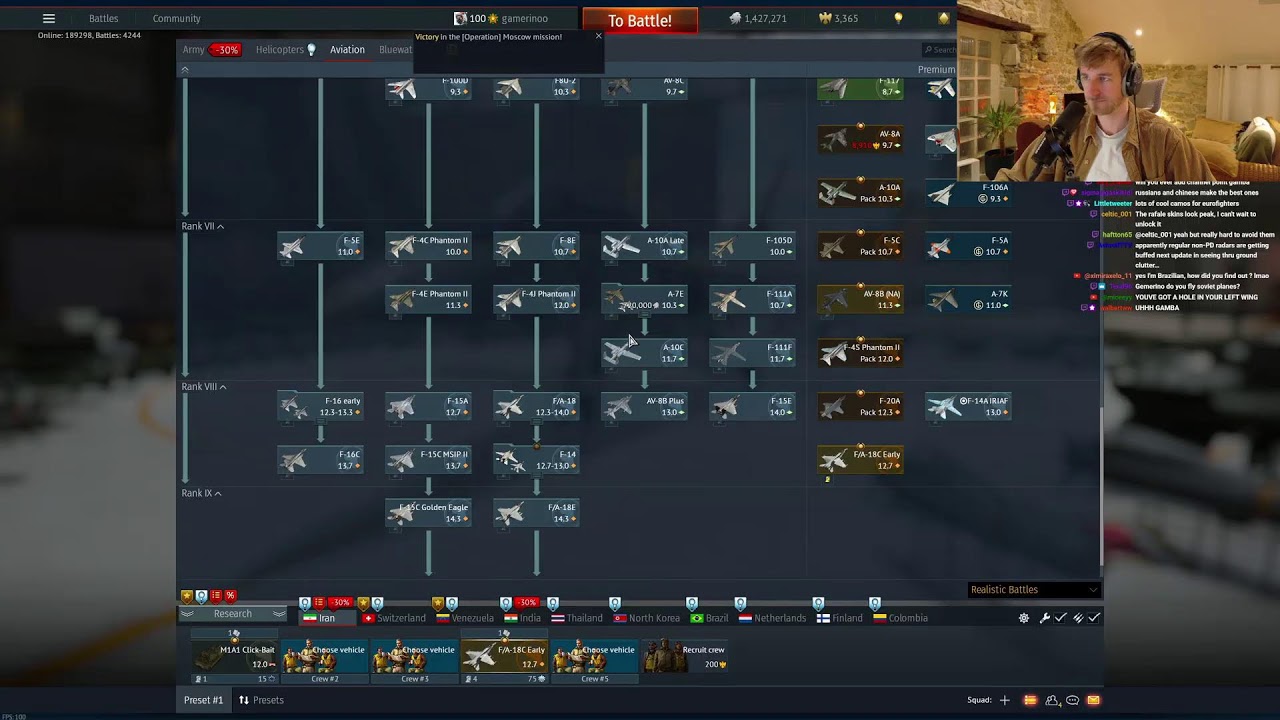Open squad invite plus icon

[1005, 700]
